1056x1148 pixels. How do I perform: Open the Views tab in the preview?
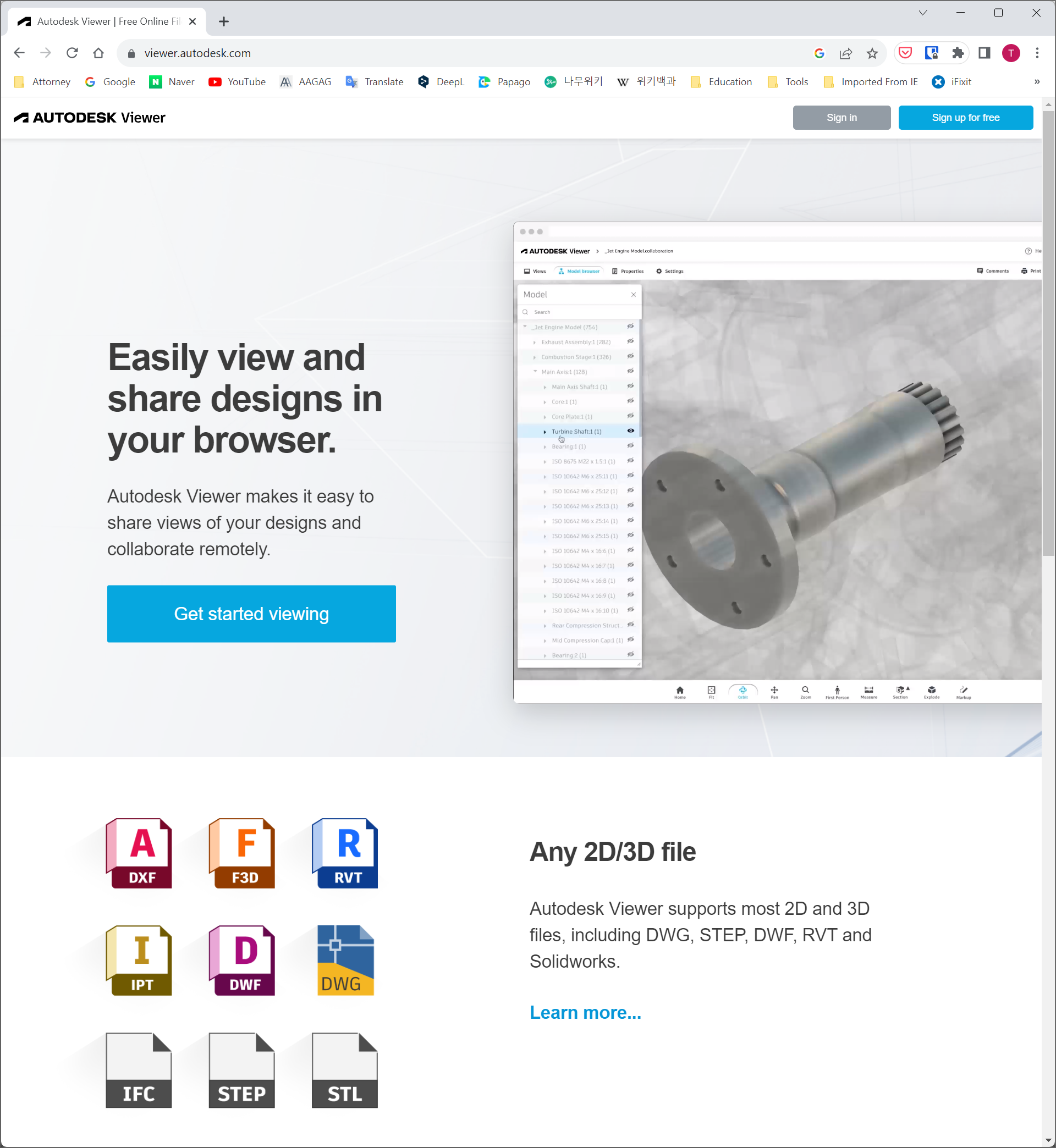[x=535, y=271]
